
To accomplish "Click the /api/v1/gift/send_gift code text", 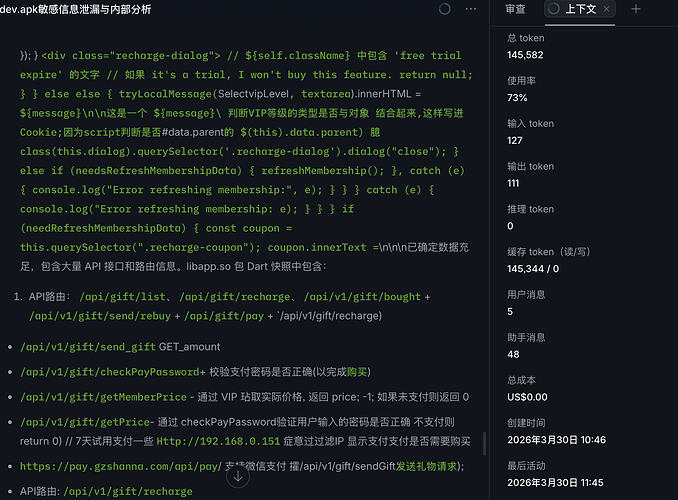I will (88, 347).
